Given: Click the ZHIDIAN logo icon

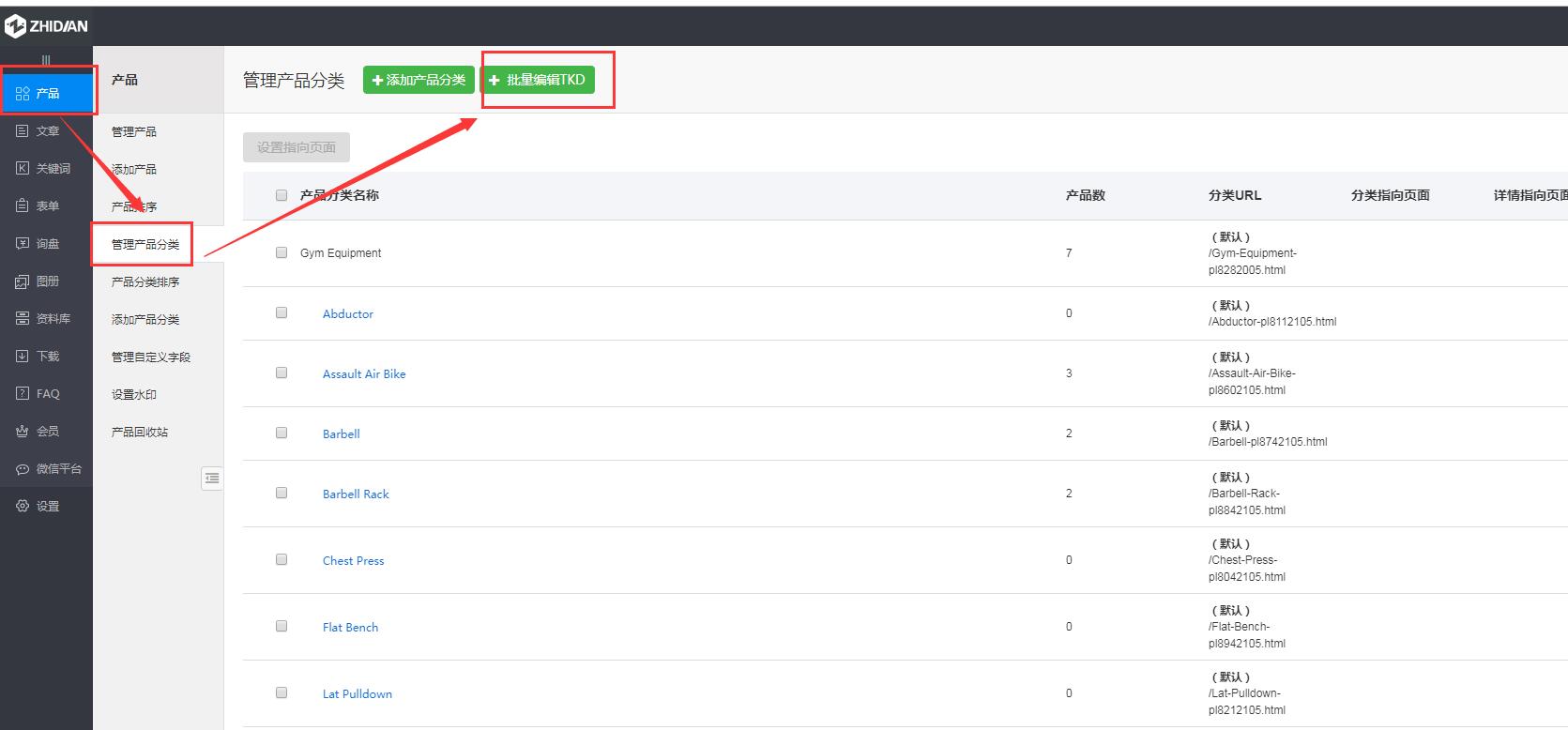Looking at the screenshot, I should (x=15, y=26).
